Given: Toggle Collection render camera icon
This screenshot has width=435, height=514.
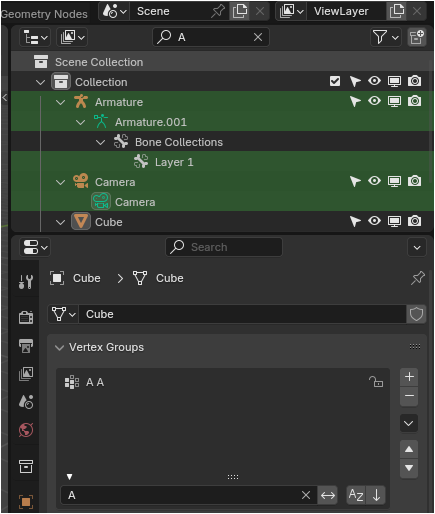Looking at the screenshot, I should click(414, 81).
